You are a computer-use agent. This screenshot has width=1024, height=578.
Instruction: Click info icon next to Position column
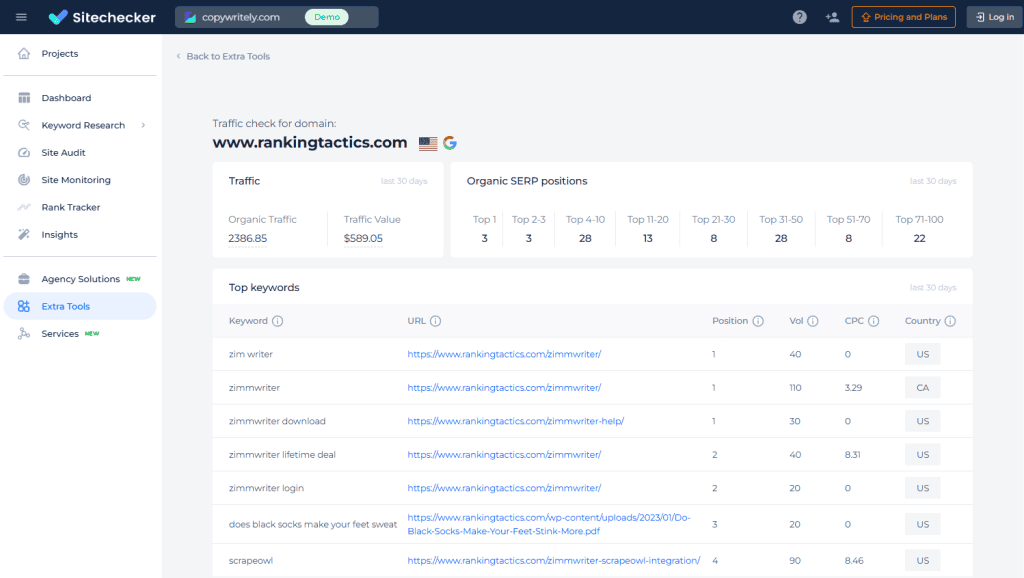(758, 321)
